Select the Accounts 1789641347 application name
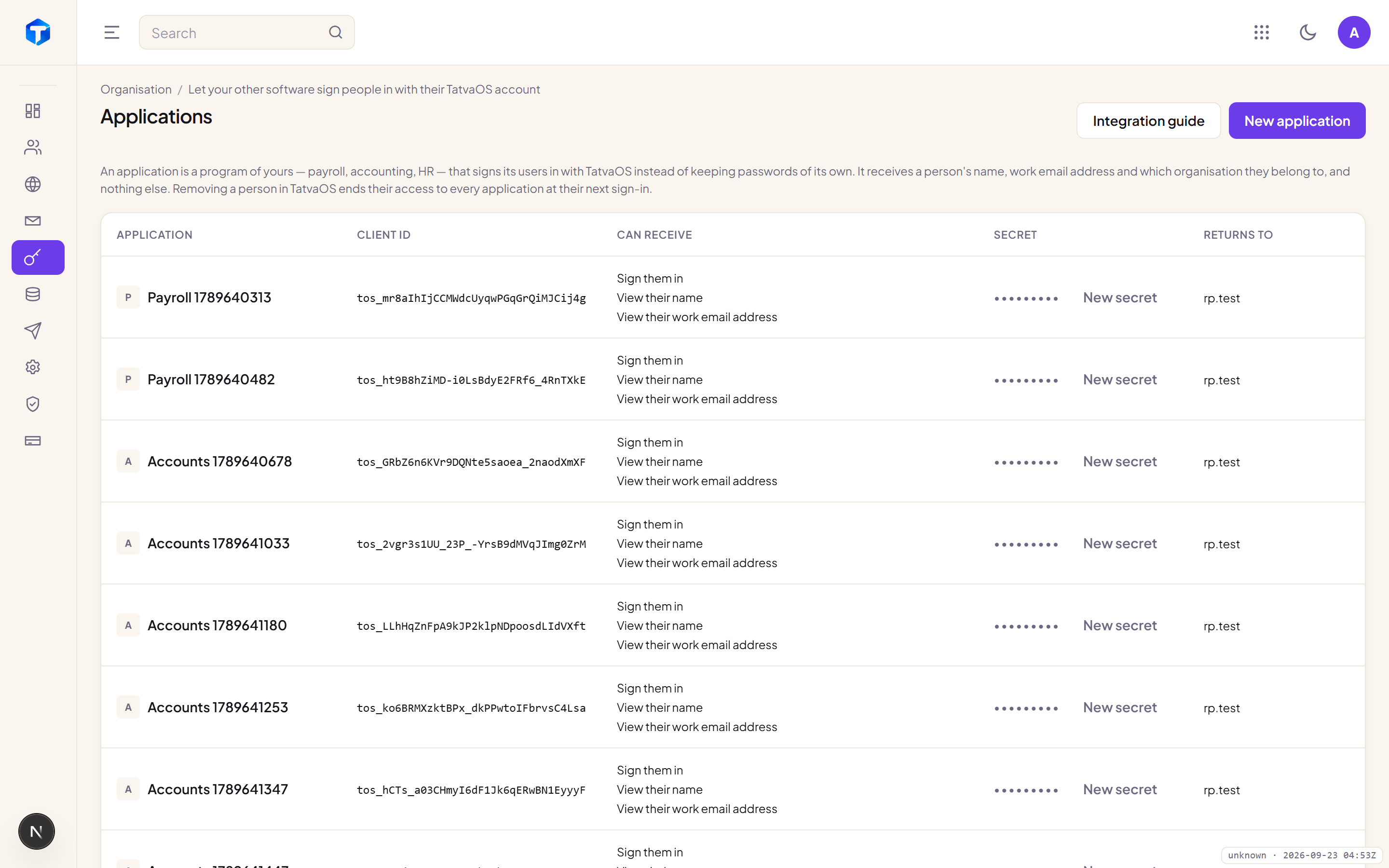The width and height of the screenshot is (1389, 868). pyautogui.click(x=218, y=789)
